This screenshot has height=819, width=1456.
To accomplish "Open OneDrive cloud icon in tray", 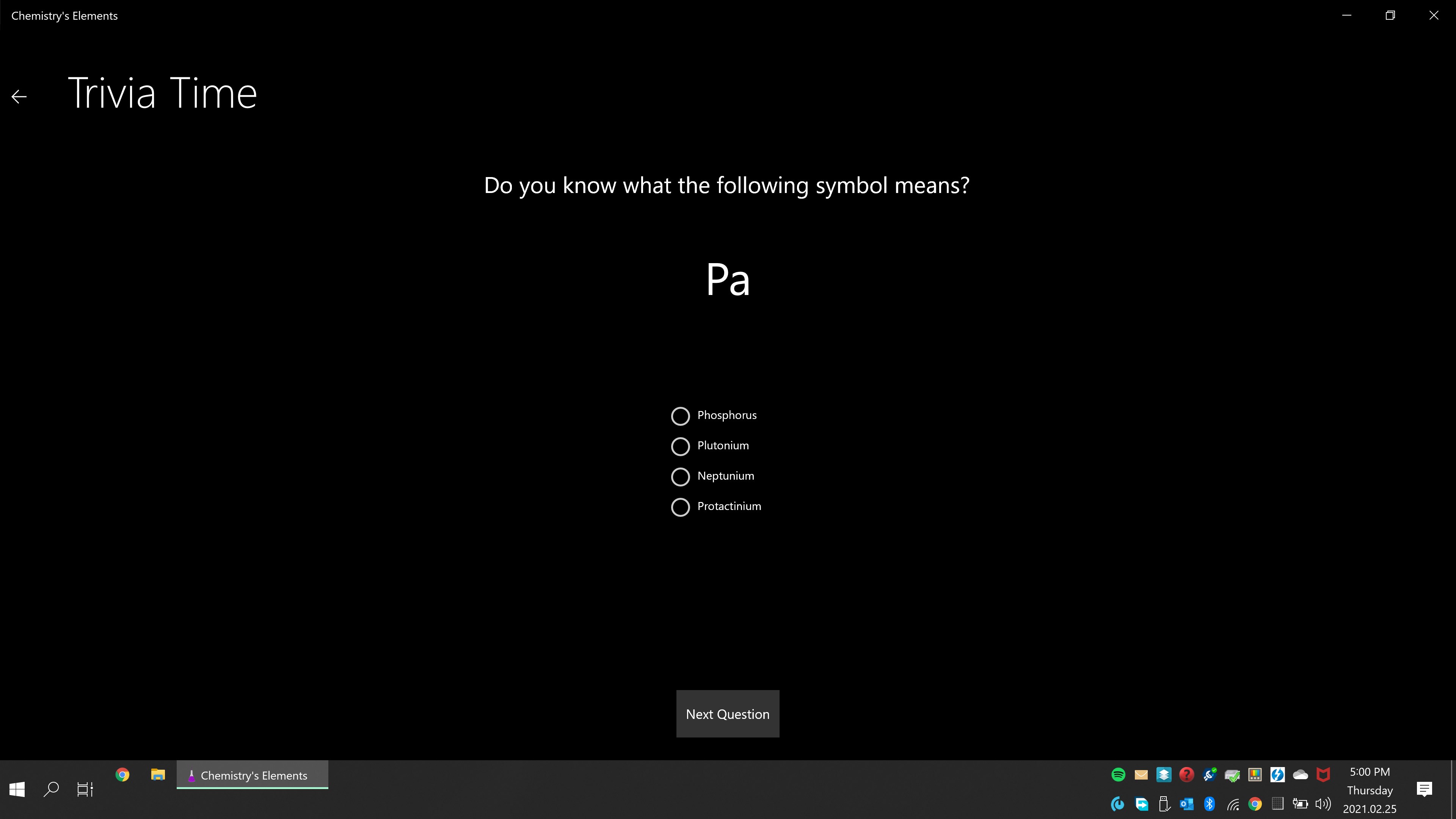I will tap(1300, 774).
